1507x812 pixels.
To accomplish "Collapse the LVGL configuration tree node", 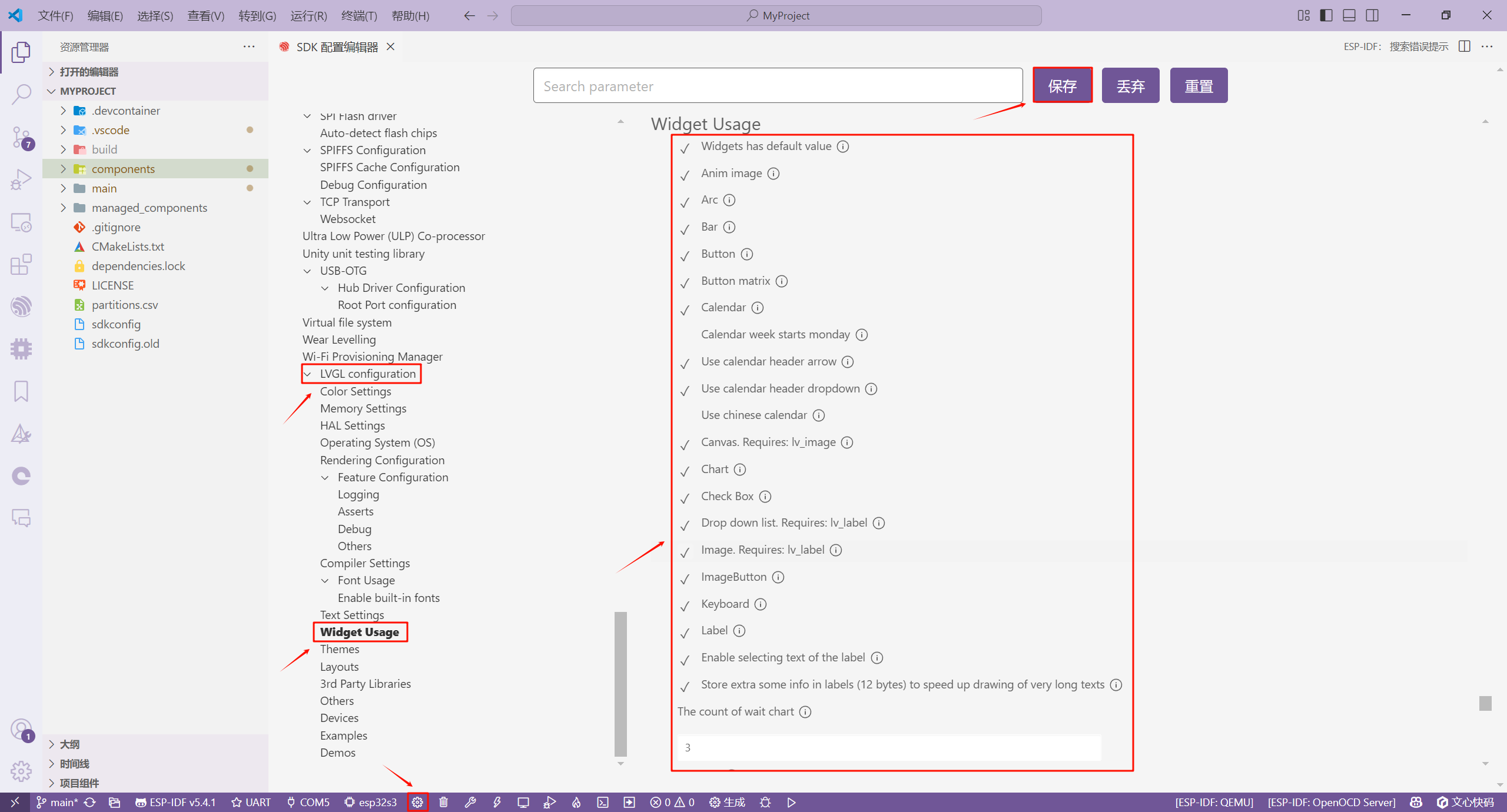I will pyautogui.click(x=307, y=374).
